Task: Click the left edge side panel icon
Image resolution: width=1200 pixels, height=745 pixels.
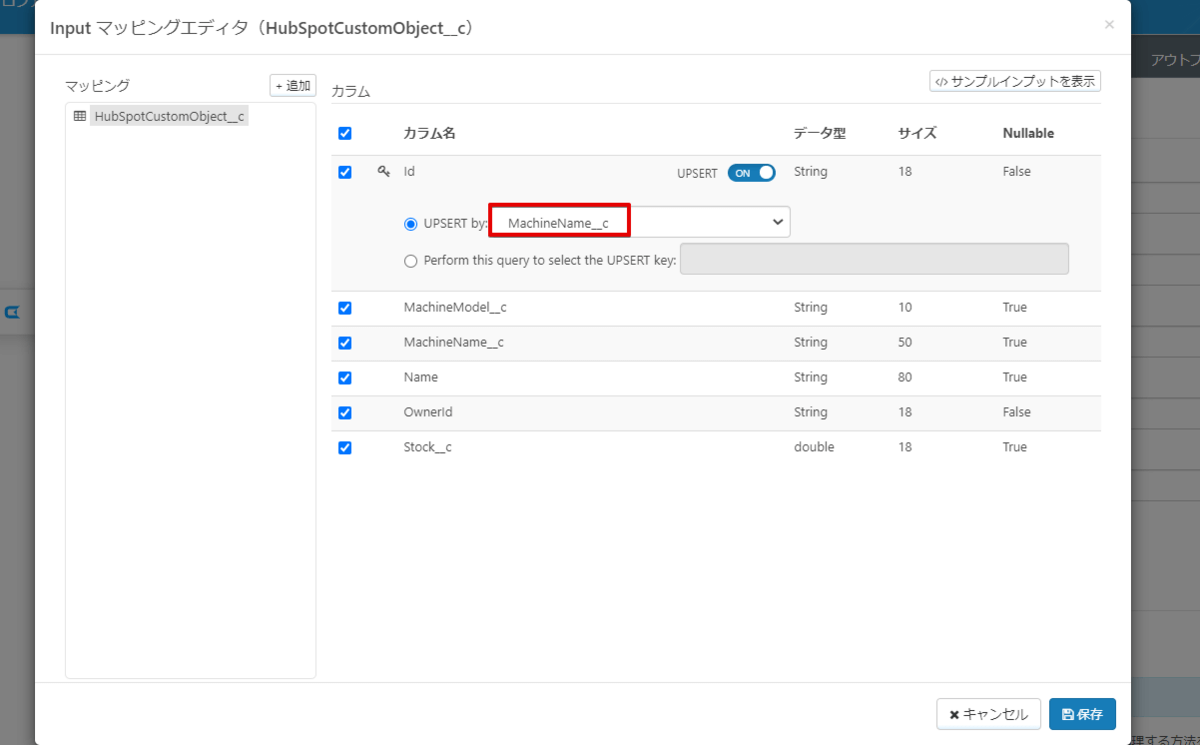Action: (x=13, y=312)
